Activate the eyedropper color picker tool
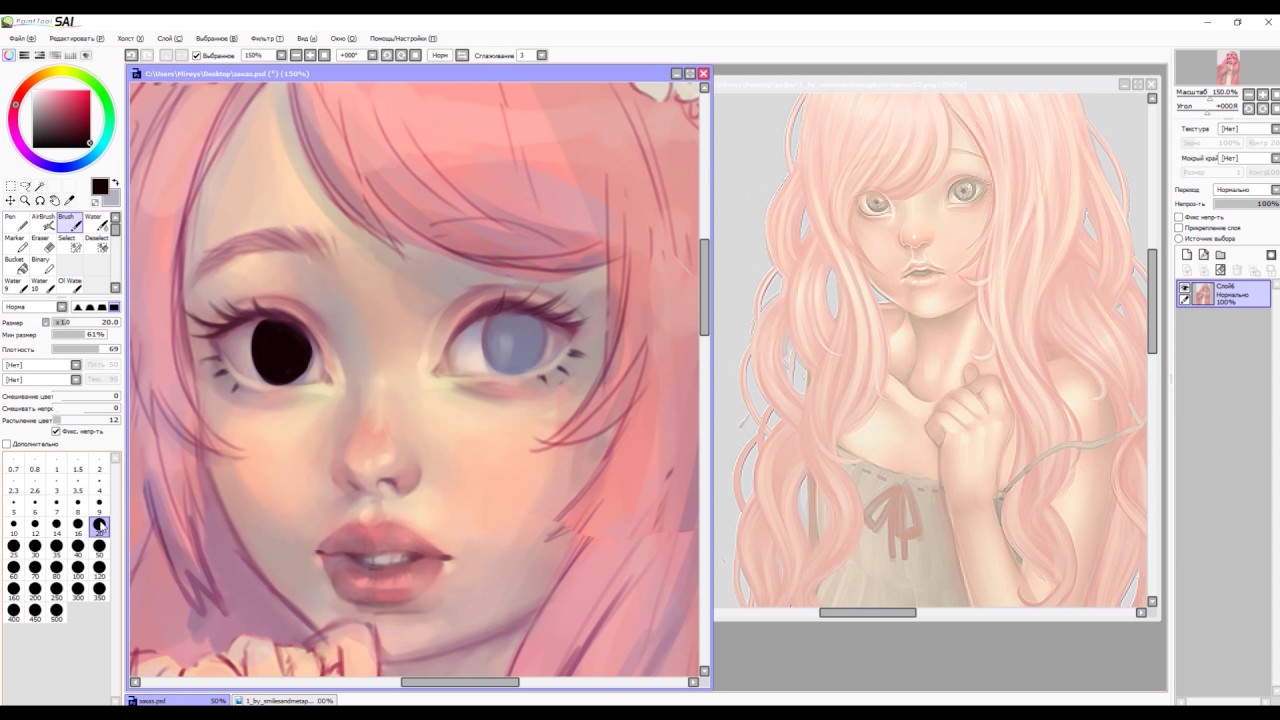Image resolution: width=1280 pixels, height=720 pixels. pos(70,201)
